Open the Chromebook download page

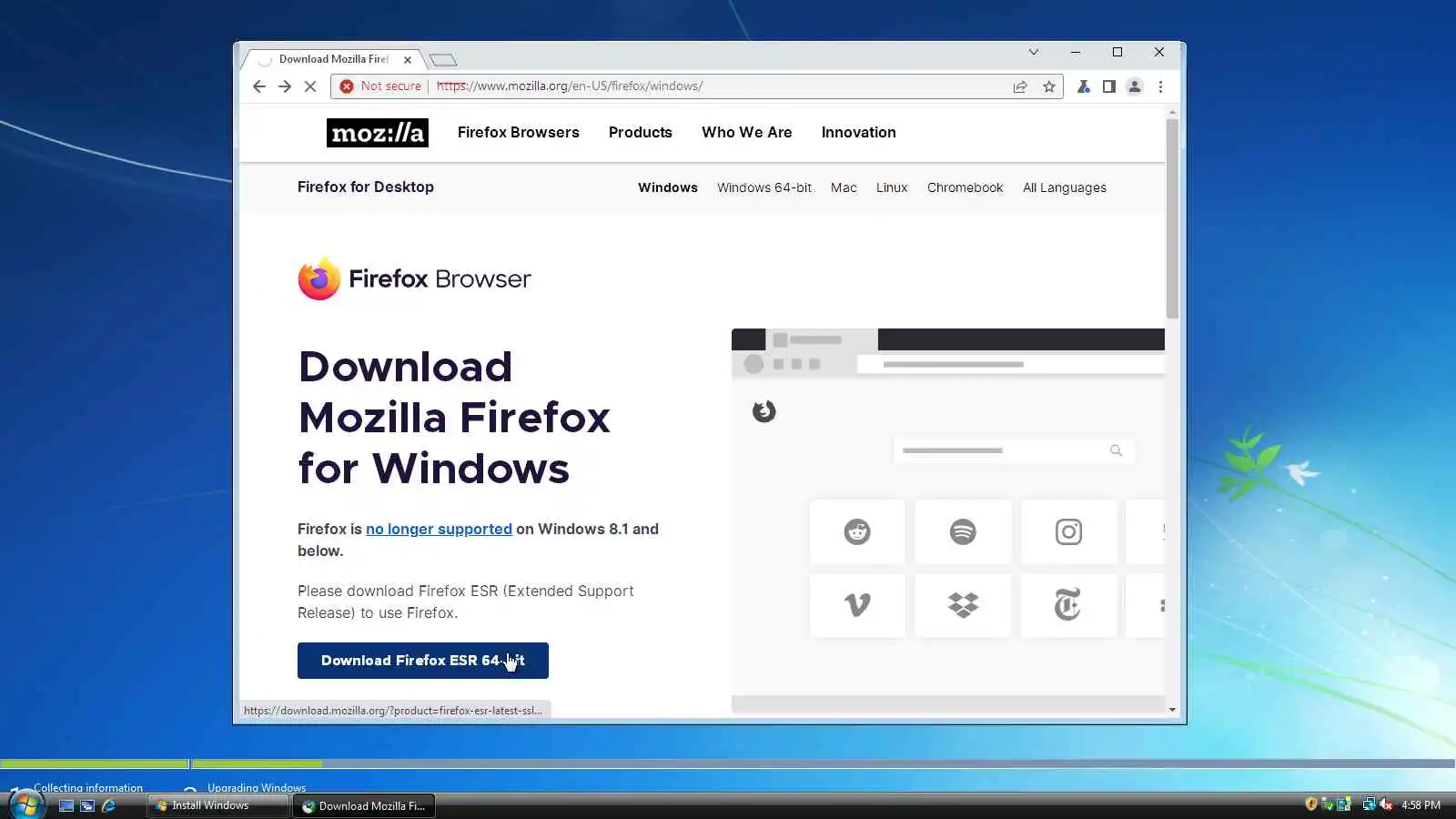(x=965, y=187)
